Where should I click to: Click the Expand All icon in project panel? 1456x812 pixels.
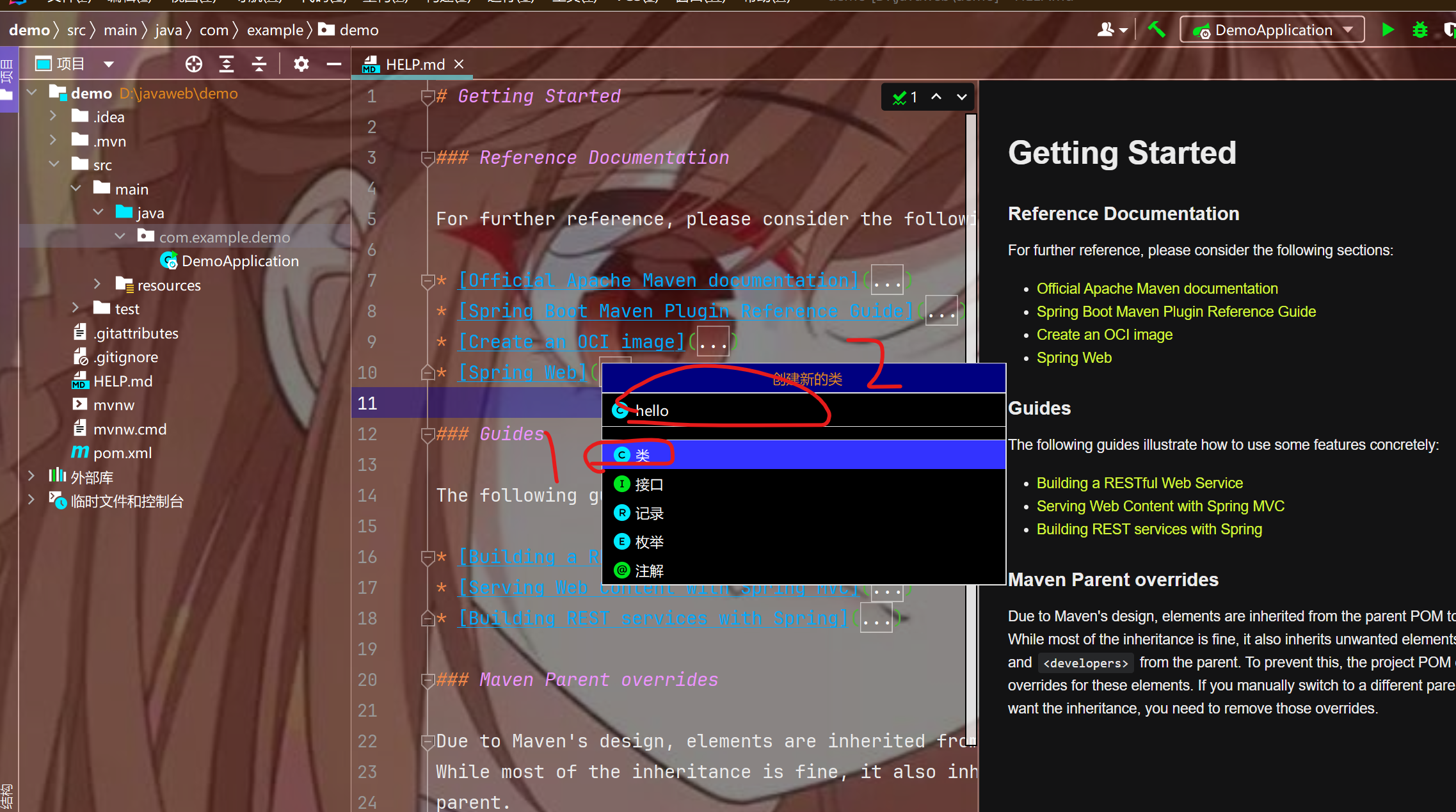(x=226, y=64)
